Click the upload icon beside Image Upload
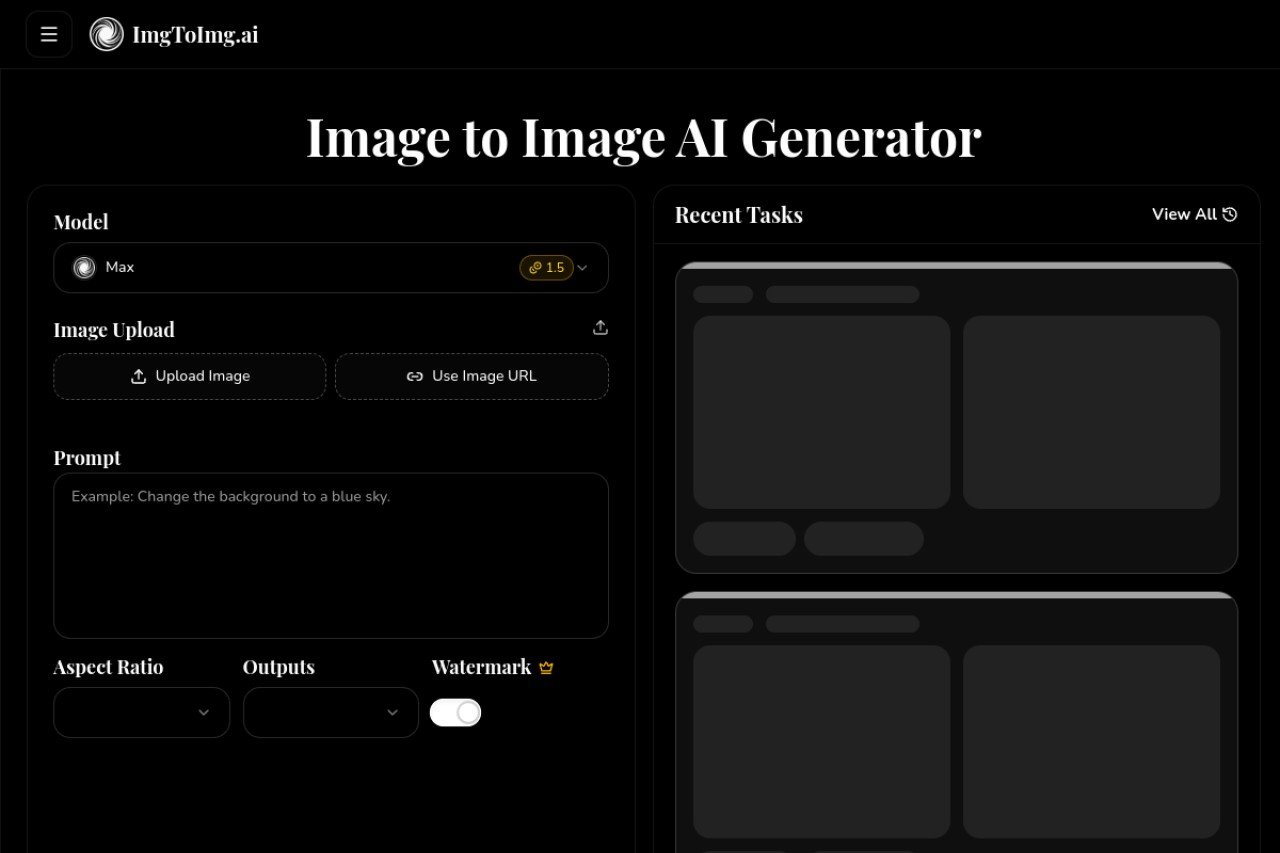 coord(600,328)
